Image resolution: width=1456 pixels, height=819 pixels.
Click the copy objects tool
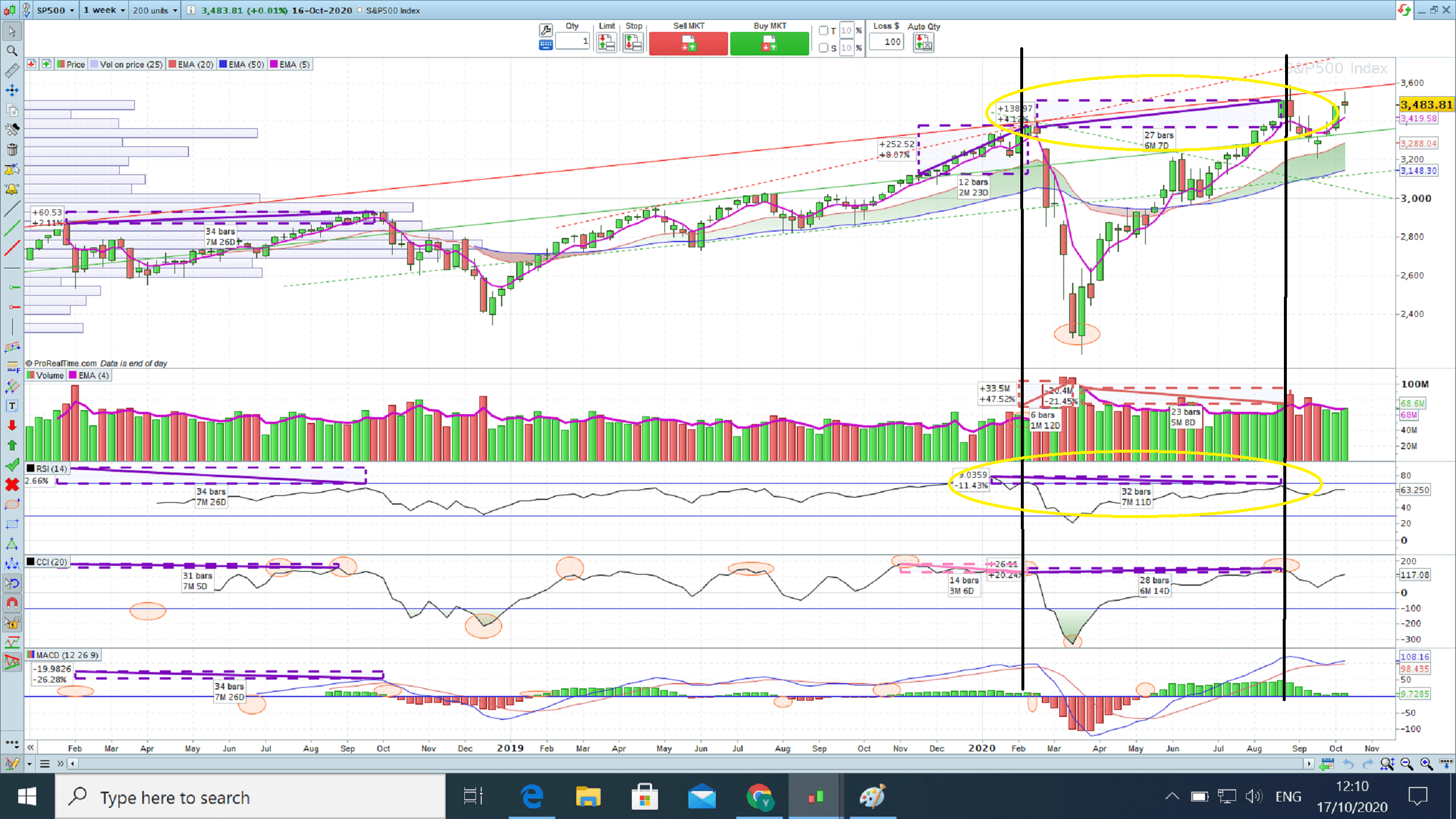[12, 110]
